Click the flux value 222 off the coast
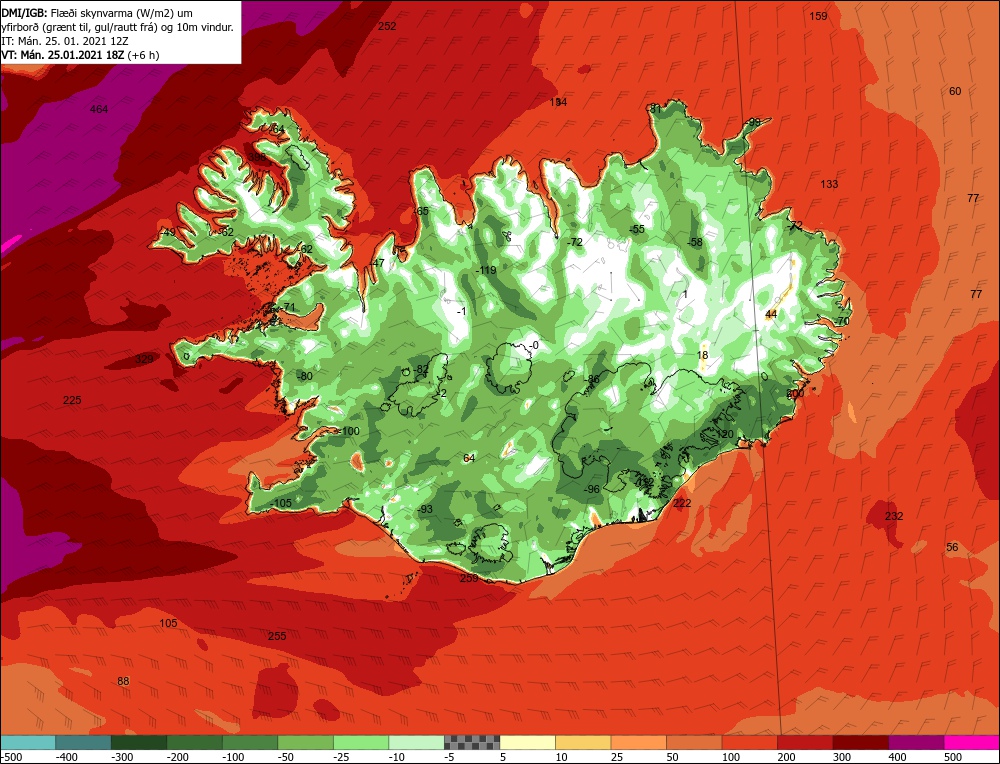The image size is (1000, 764). pos(682,503)
